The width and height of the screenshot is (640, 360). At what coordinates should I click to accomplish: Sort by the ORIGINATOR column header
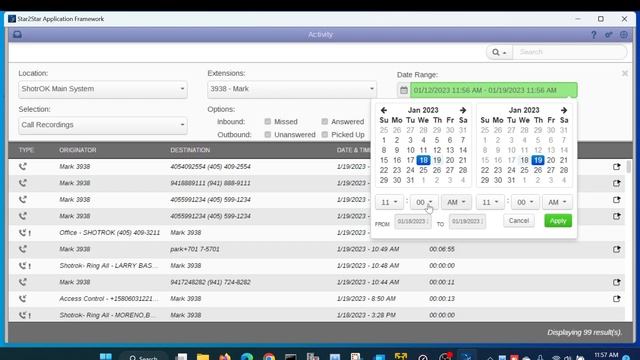coord(78,150)
